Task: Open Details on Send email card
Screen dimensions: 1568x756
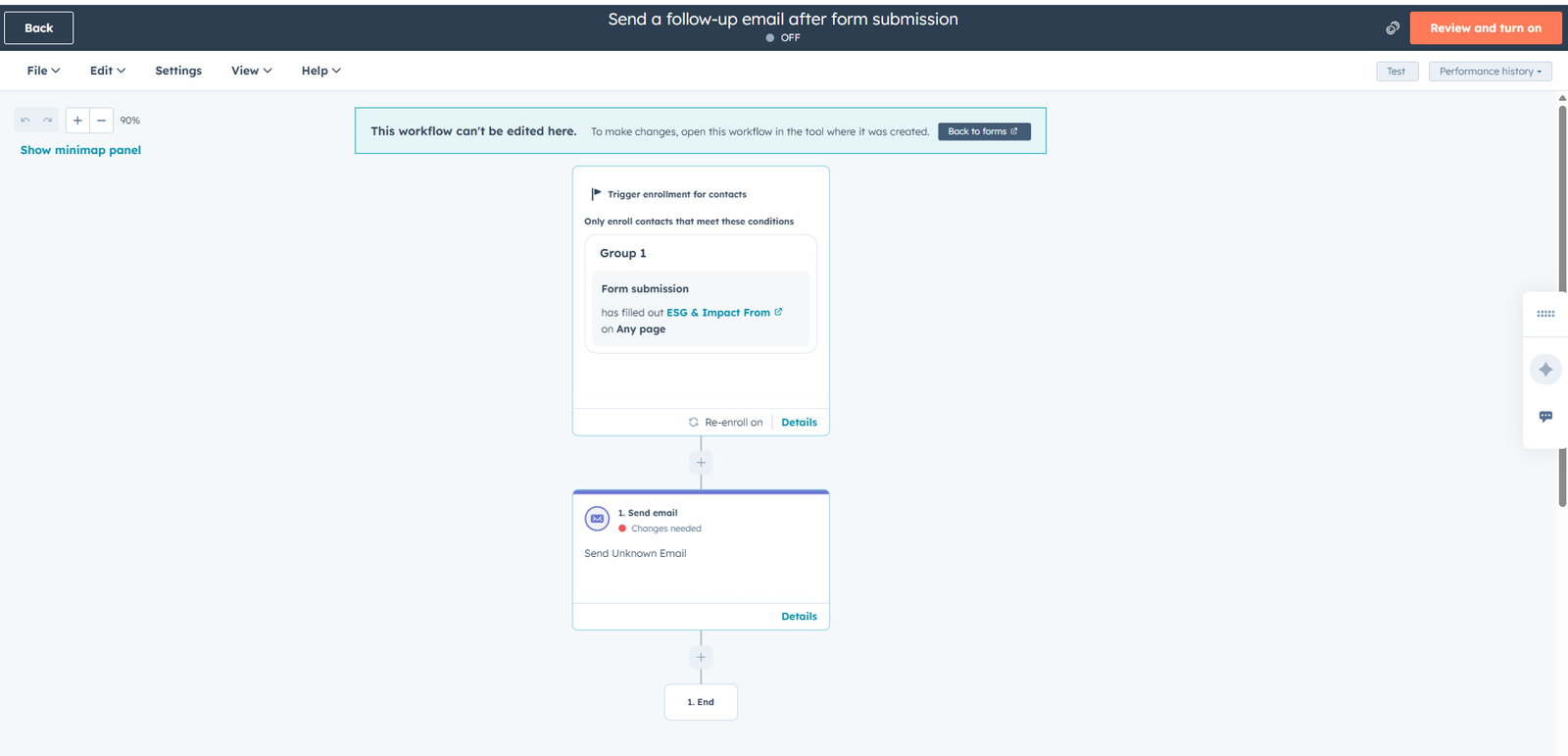Action: tap(799, 617)
